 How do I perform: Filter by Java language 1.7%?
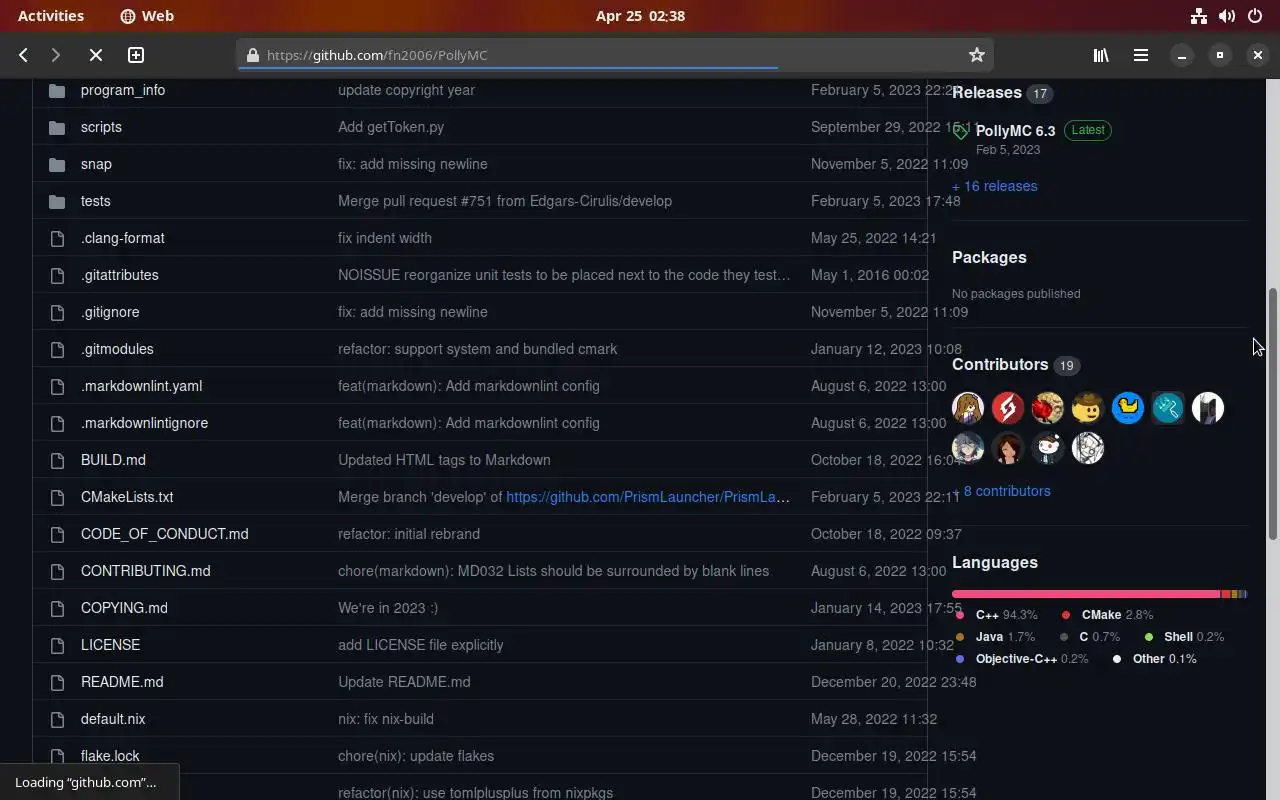pyautogui.click(x=996, y=637)
